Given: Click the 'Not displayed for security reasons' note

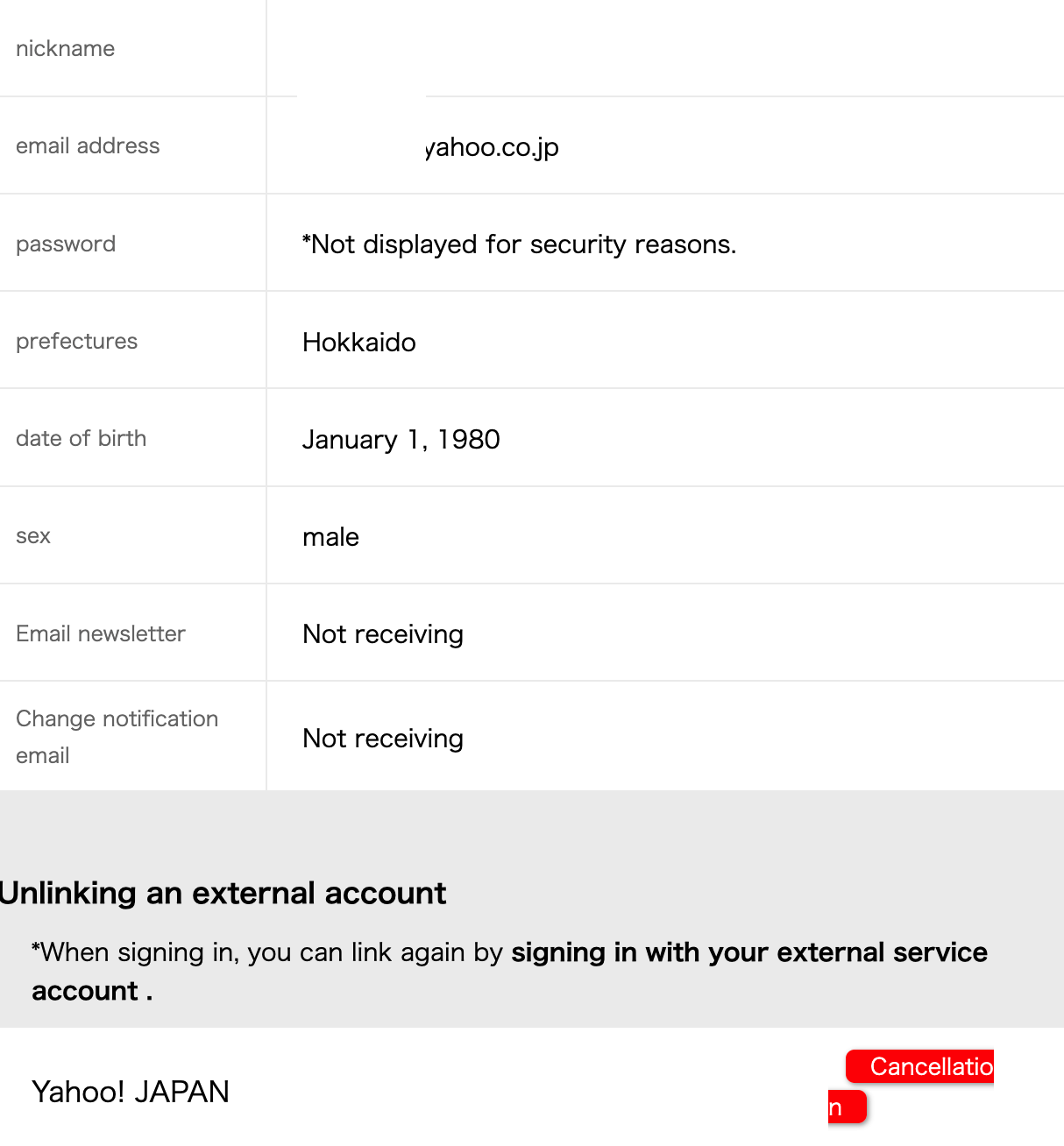Looking at the screenshot, I should 519,244.
